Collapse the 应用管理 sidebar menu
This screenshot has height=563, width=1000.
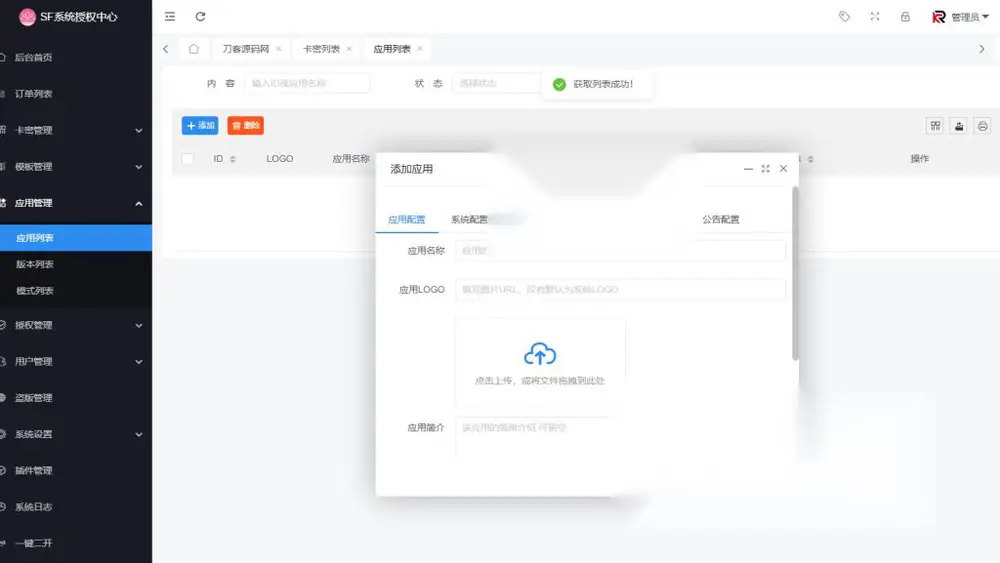(76, 203)
